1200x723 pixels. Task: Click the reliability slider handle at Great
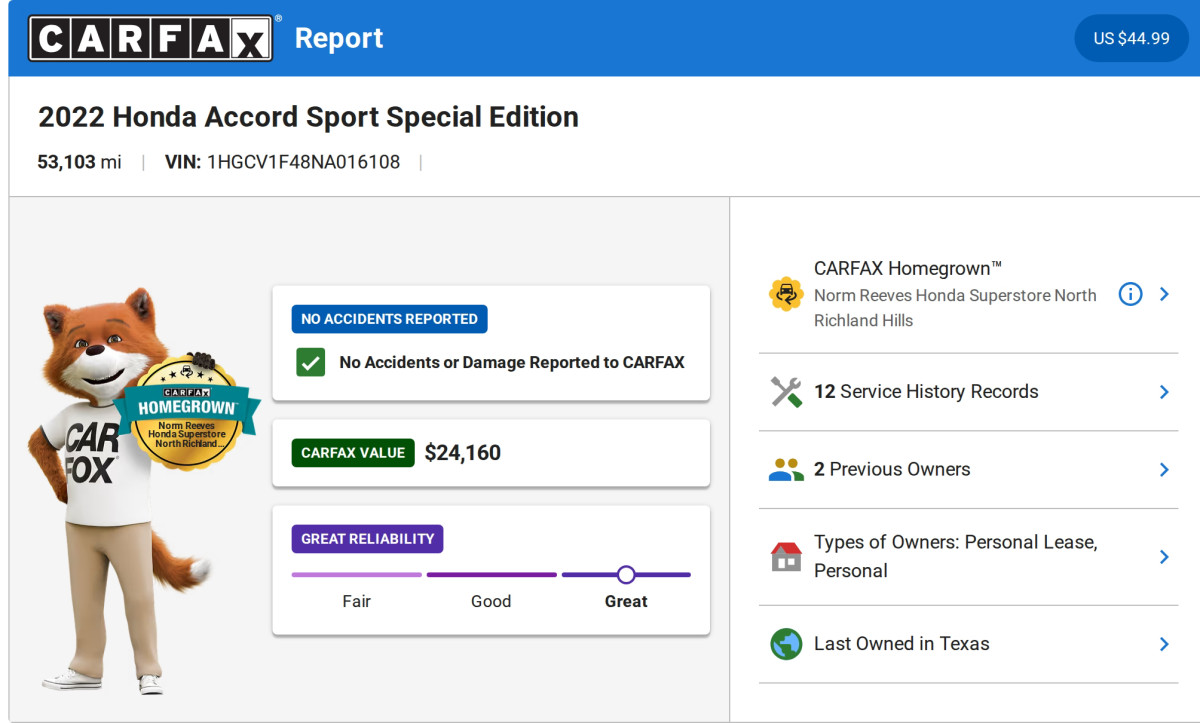pos(626,574)
